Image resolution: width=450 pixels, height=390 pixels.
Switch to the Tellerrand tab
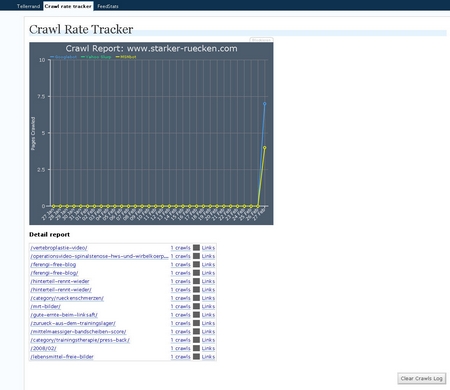(x=28, y=6)
